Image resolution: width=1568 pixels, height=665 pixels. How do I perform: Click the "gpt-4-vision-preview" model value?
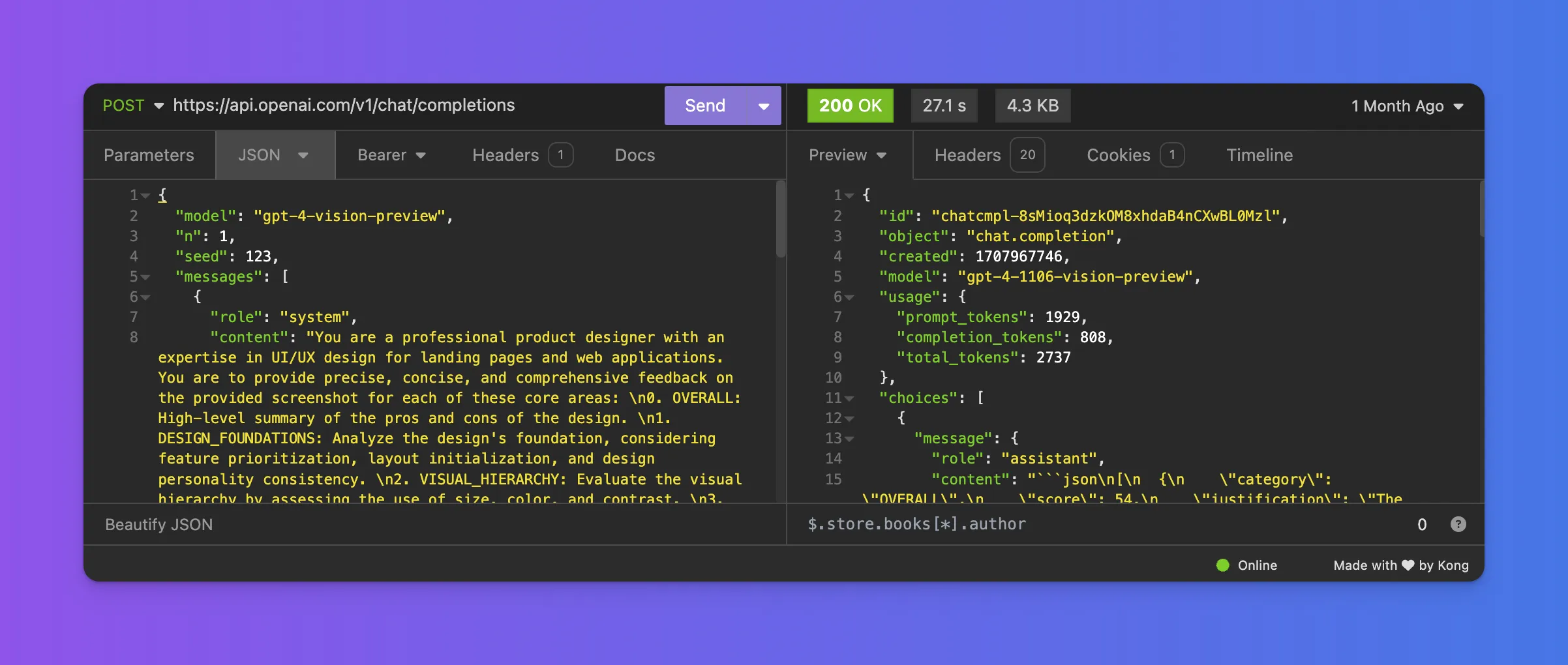coord(349,216)
